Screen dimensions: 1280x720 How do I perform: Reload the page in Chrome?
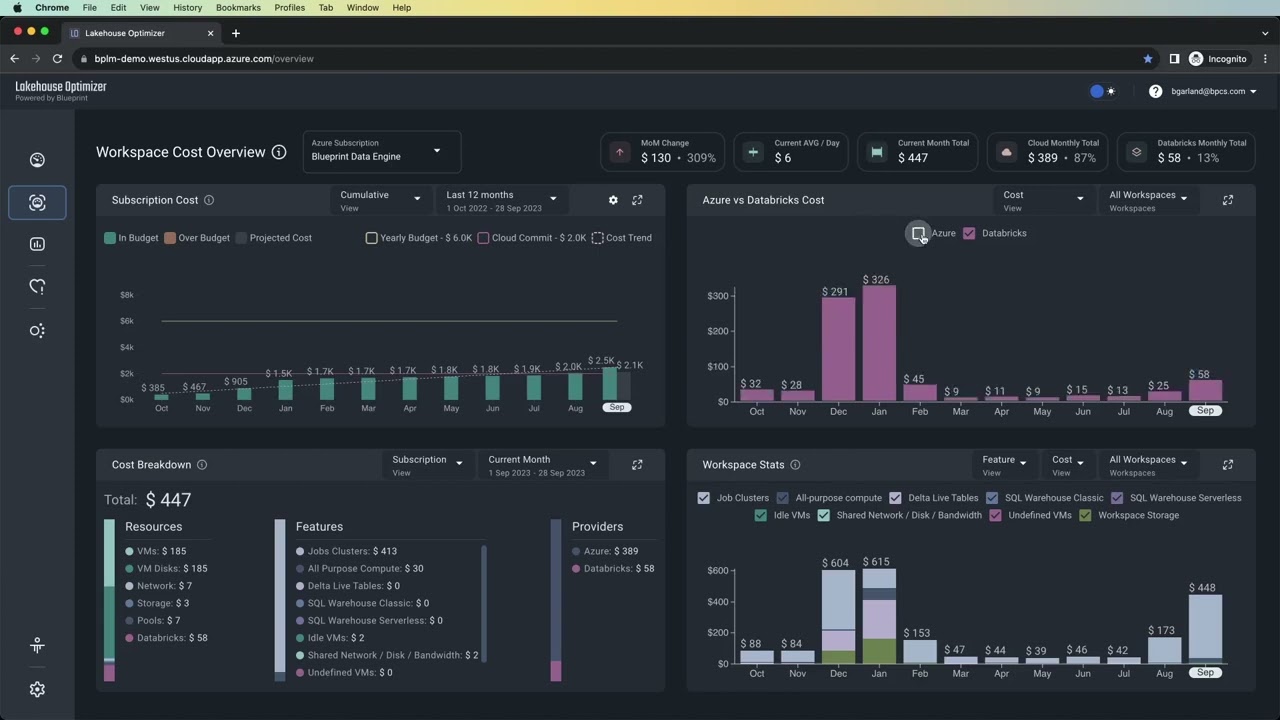(x=57, y=59)
